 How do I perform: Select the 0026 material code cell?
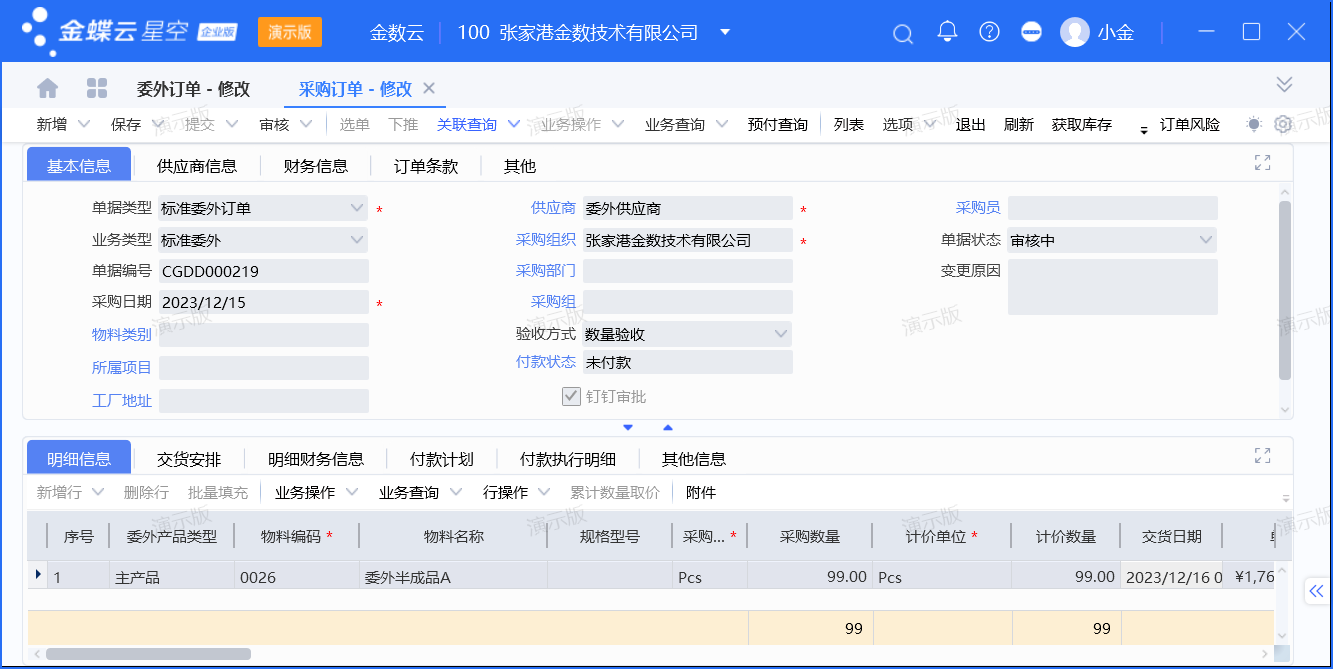296,577
